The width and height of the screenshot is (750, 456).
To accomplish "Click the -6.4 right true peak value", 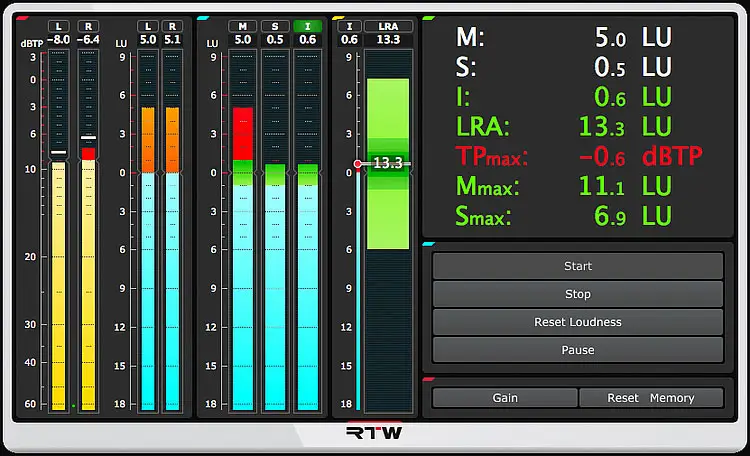I will click(x=88, y=40).
